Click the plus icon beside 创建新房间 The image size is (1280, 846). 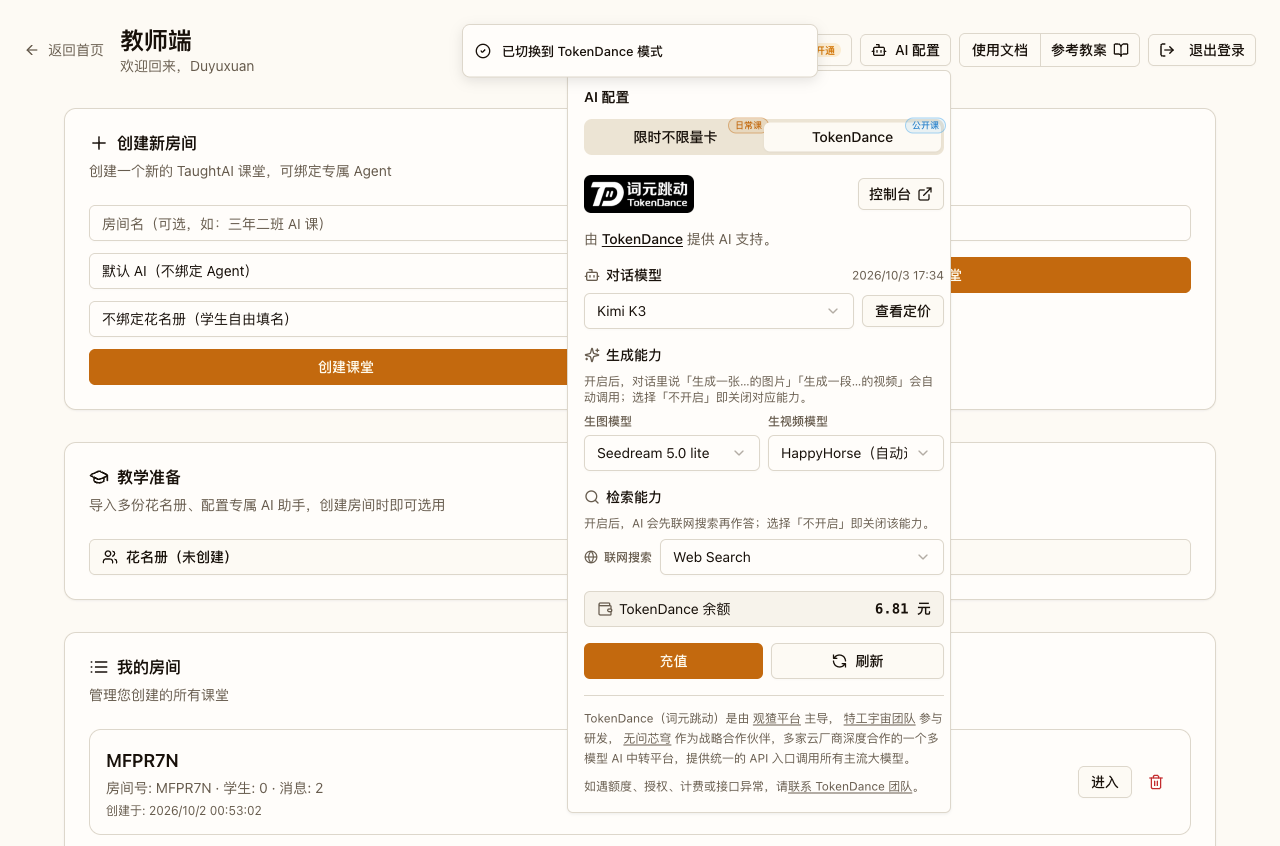click(99, 143)
